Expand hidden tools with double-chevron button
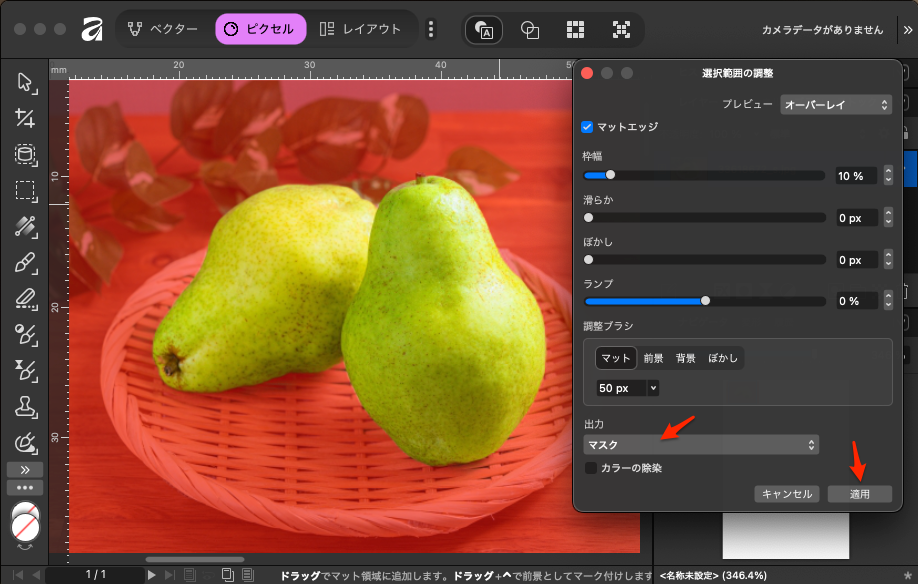Viewport: 918px width, 584px height. click(25, 469)
